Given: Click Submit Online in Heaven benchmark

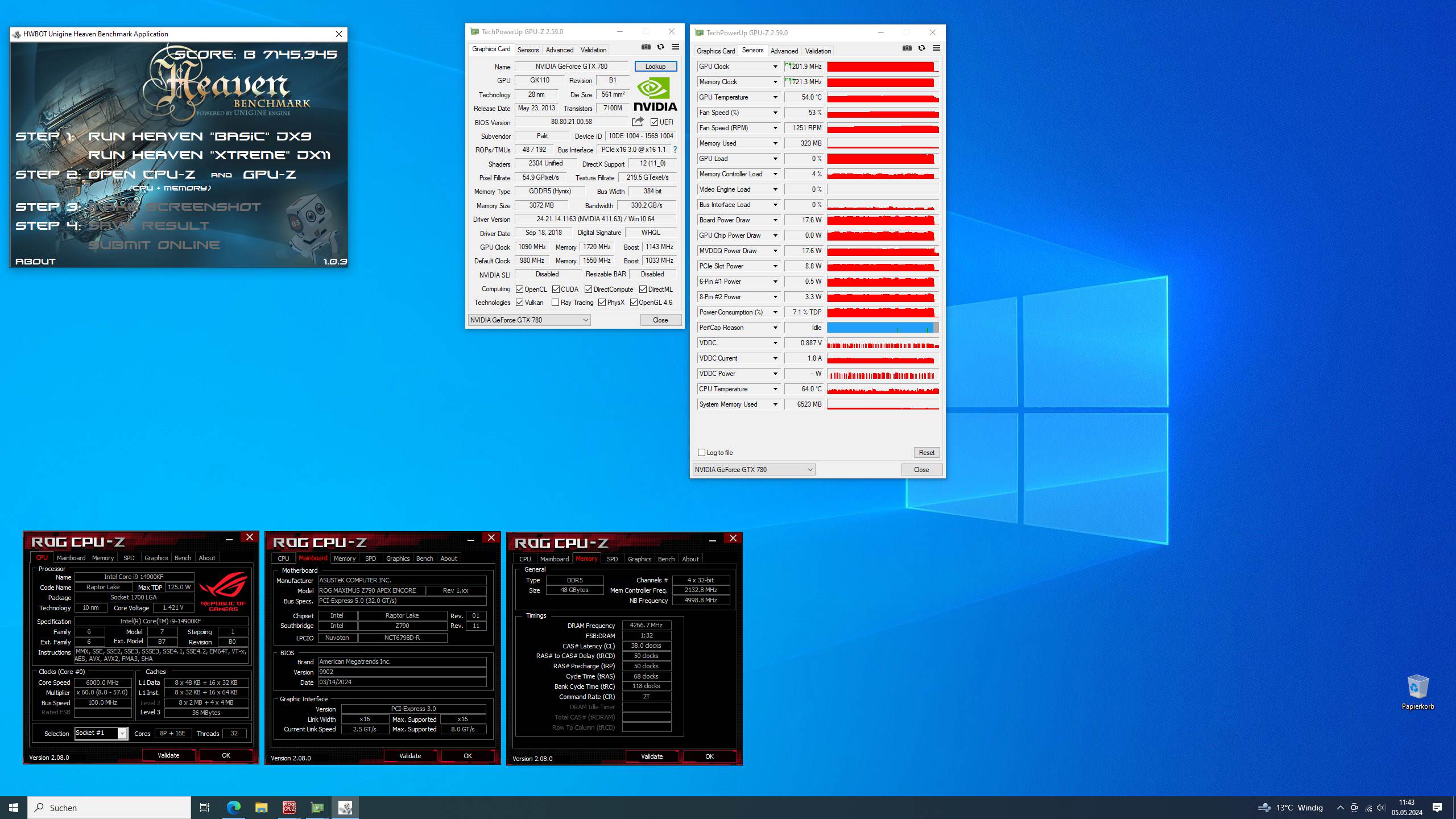Looking at the screenshot, I should tap(154, 245).
